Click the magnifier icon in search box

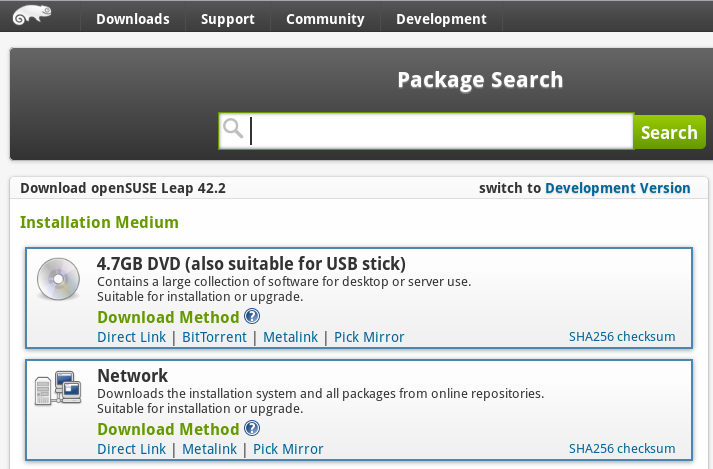233,130
